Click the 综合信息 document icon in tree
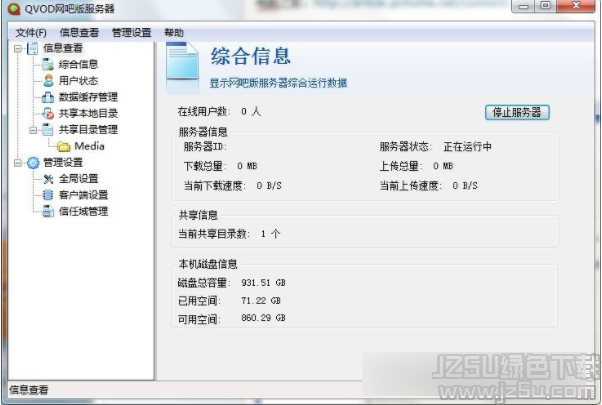 48,64
